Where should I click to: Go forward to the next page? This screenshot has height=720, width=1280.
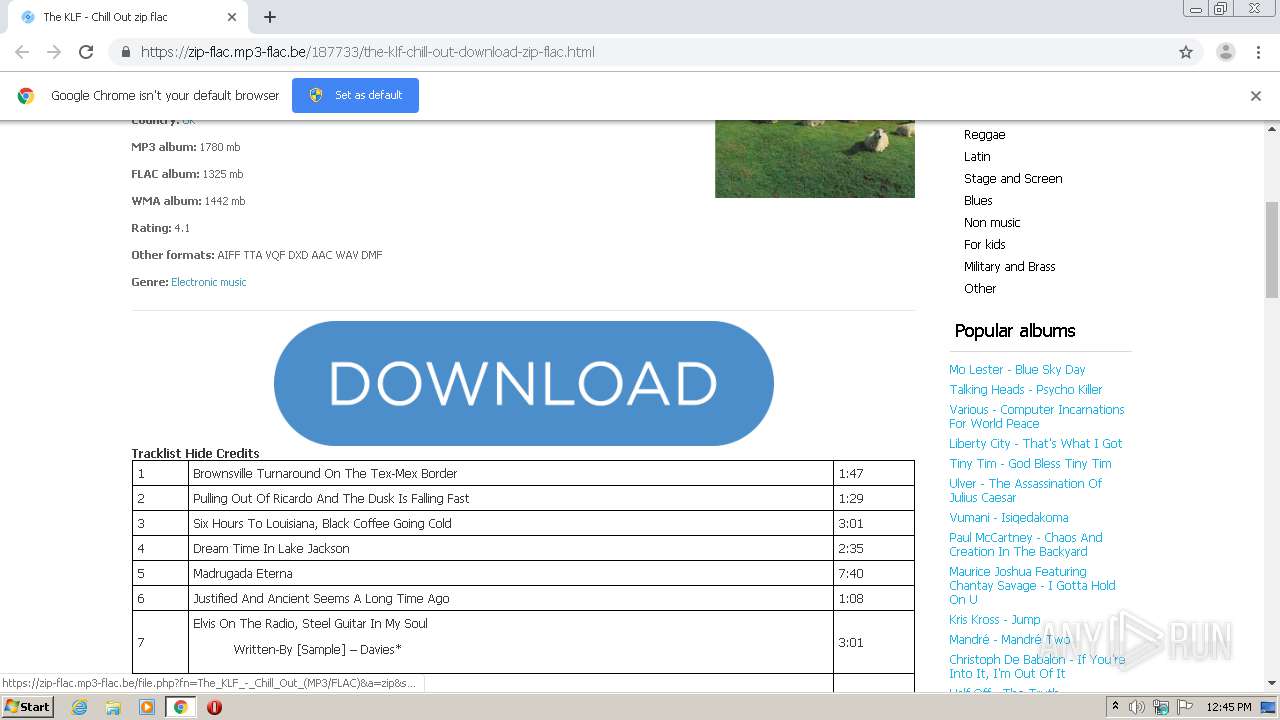pyautogui.click(x=54, y=52)
